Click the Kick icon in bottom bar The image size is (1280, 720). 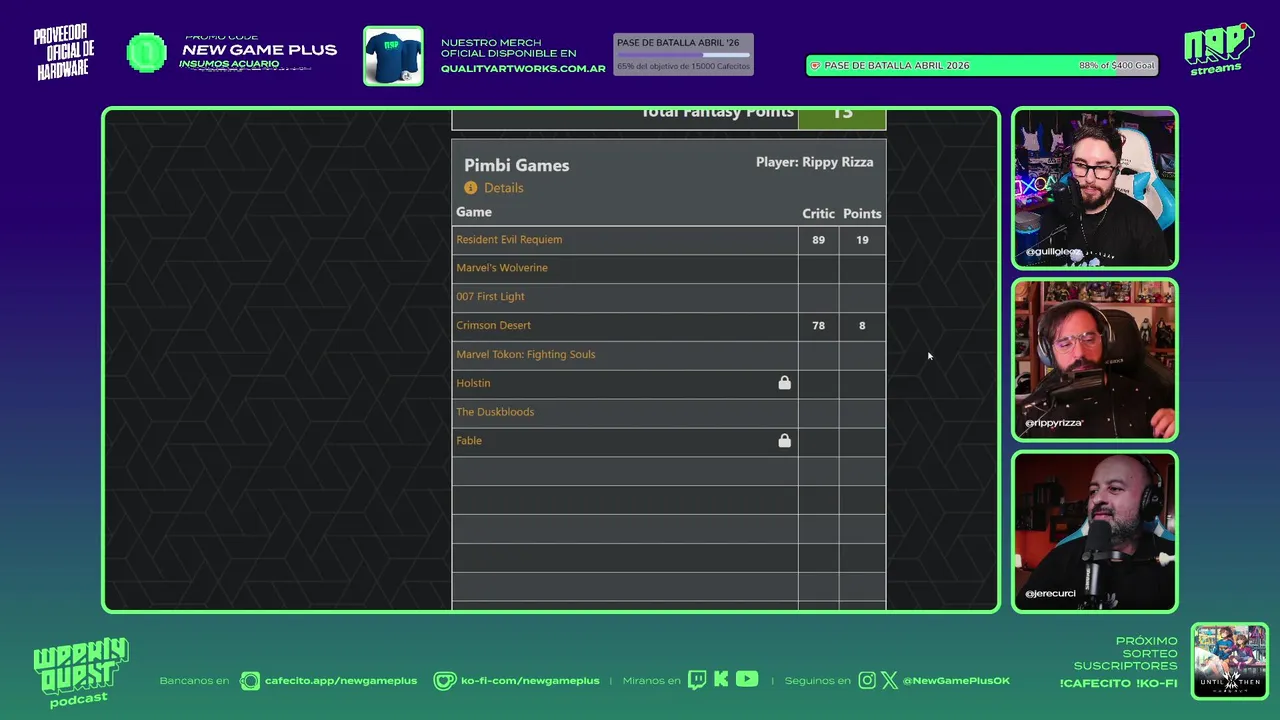click(721, 680)
